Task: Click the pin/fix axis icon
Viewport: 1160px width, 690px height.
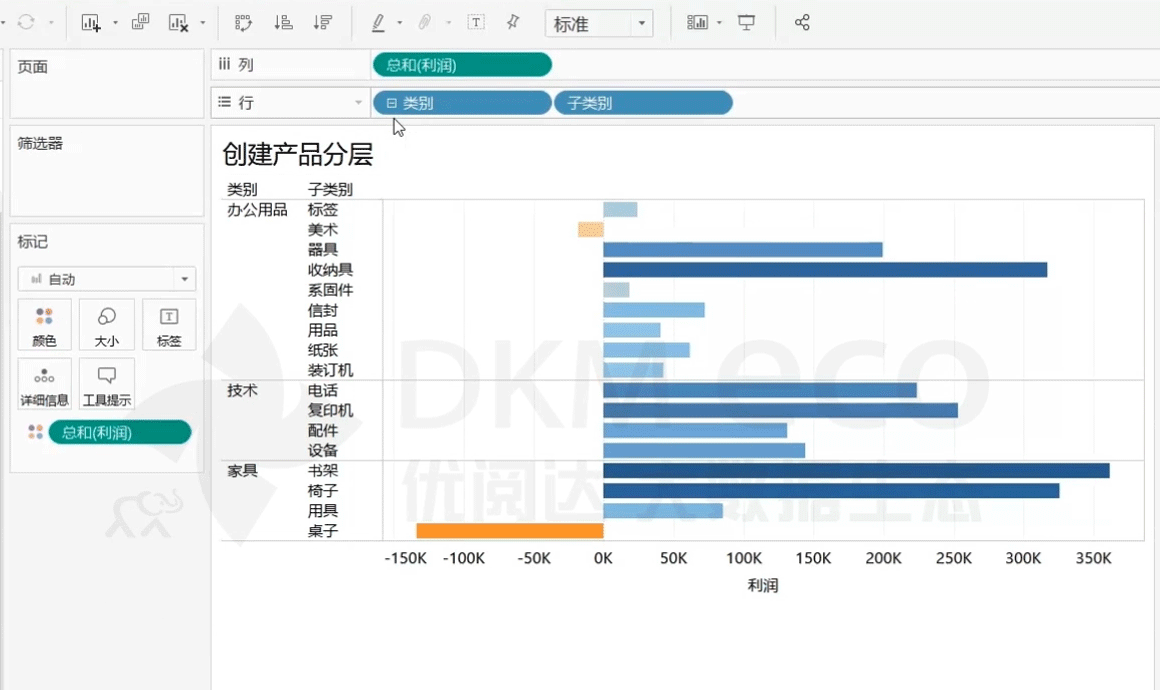Action: click(x=513, y=23)
